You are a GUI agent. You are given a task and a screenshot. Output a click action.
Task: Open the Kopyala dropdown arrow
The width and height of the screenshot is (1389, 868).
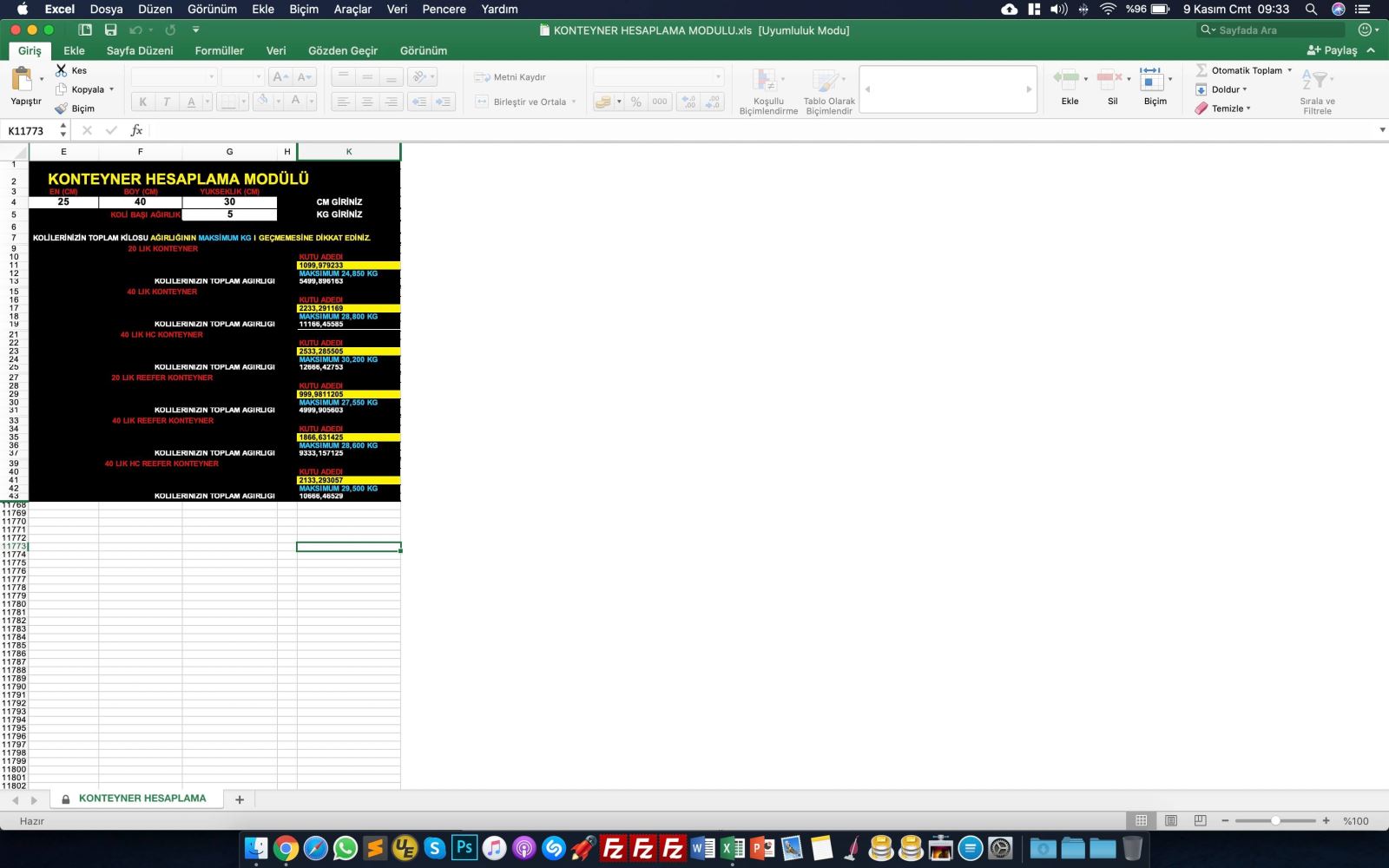112,89
